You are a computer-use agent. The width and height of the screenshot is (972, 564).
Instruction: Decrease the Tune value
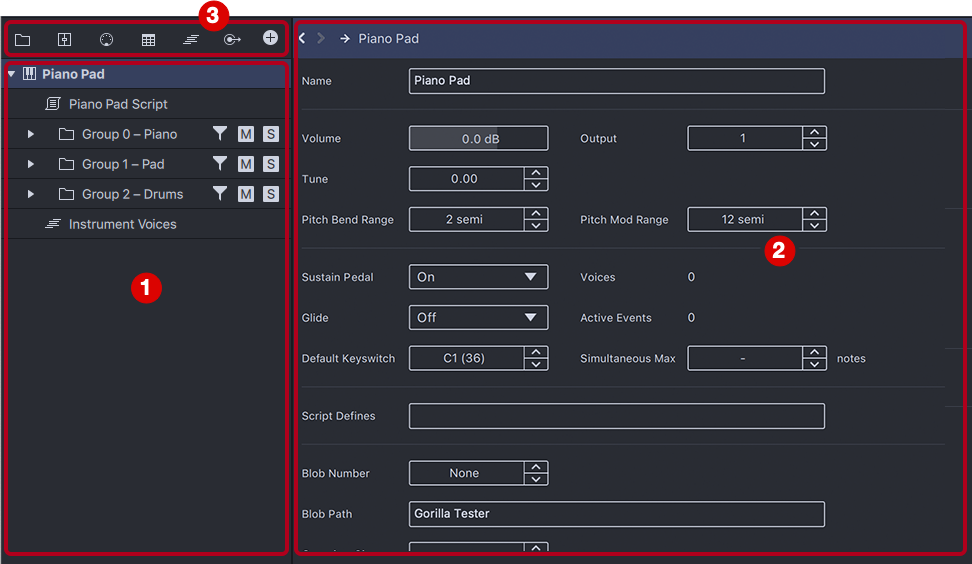pos(536,185)
